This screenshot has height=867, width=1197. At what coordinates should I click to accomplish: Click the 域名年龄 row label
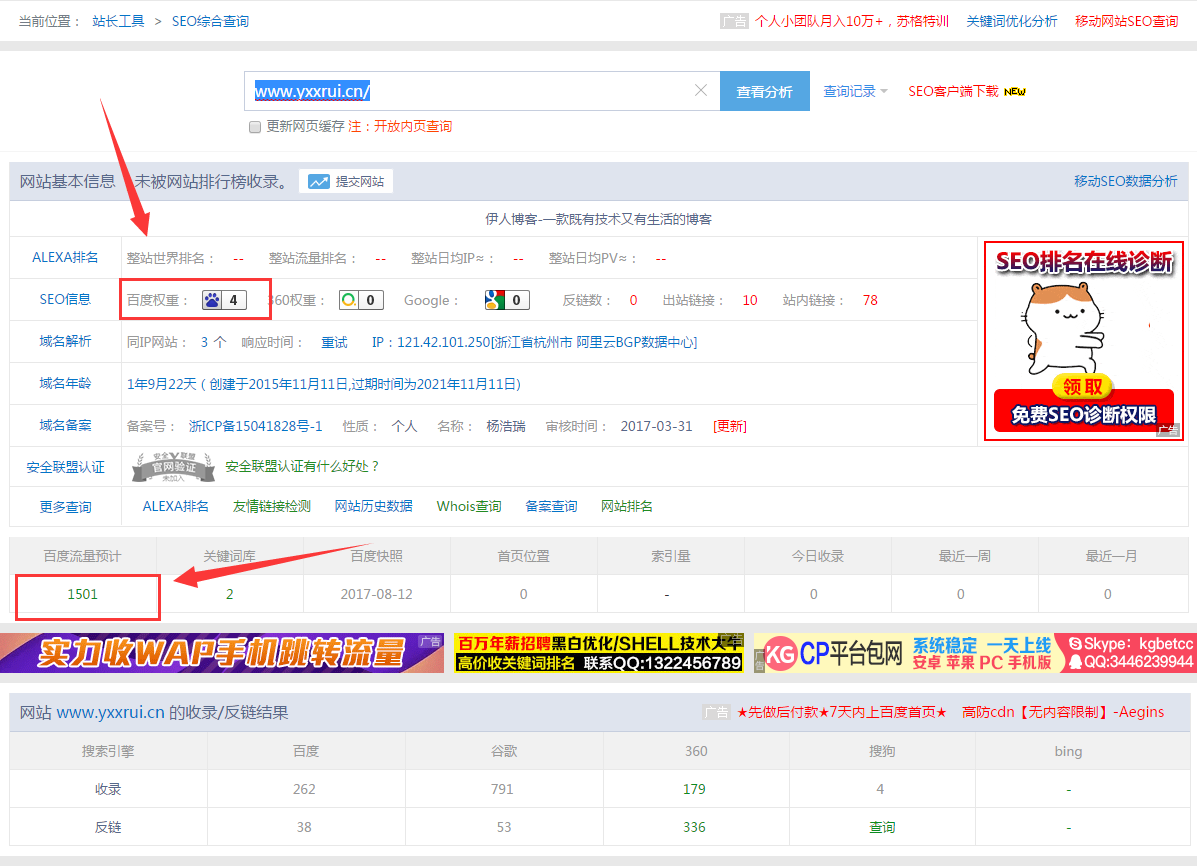click(x=65, y=383)
